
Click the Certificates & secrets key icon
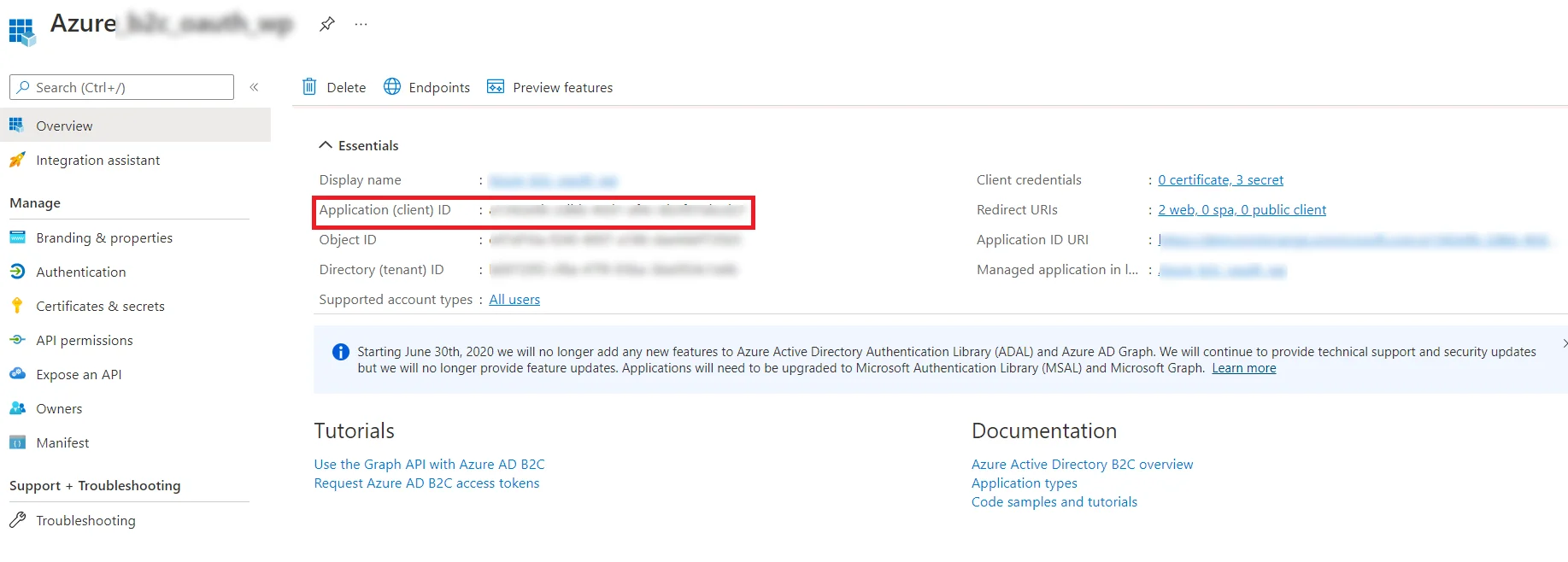(x=17, y=305)
